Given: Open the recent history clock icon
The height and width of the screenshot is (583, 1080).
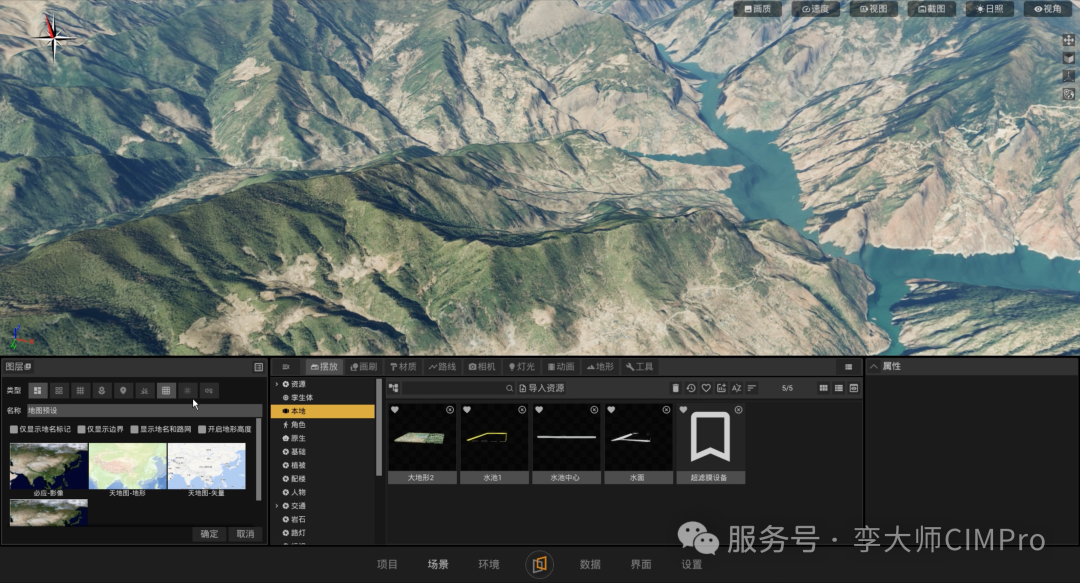Looking at the screenshot, I should coord(691,388).
